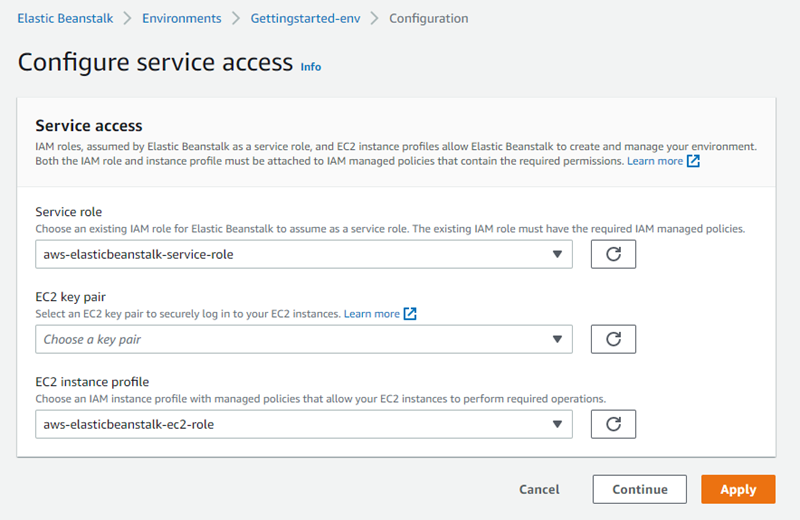Click external link icon in Service access description
The height and width of the screenshot is (520, 800).
click(x=694, y=161)
